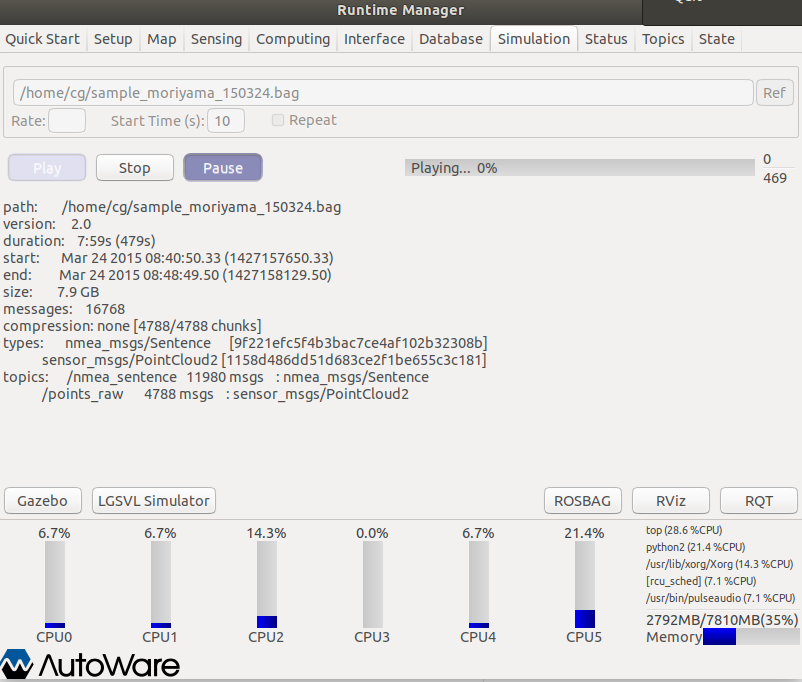Screen dimensions: 802x682
Task: Click the AutoWare logo
Action: 91,664
